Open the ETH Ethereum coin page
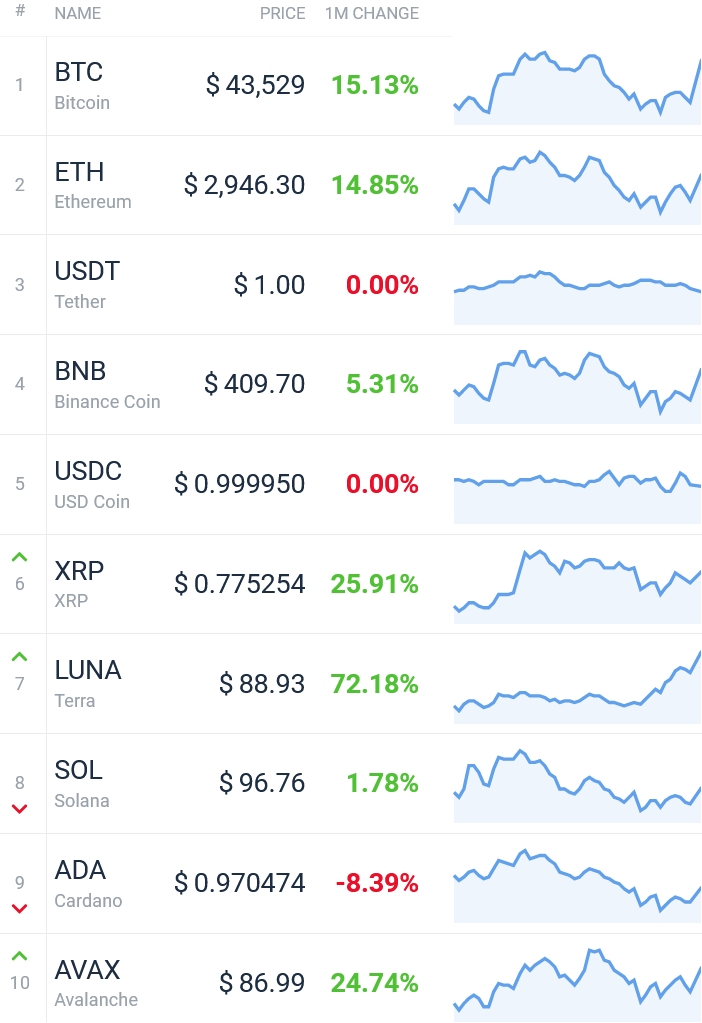 tap(93, 185)
